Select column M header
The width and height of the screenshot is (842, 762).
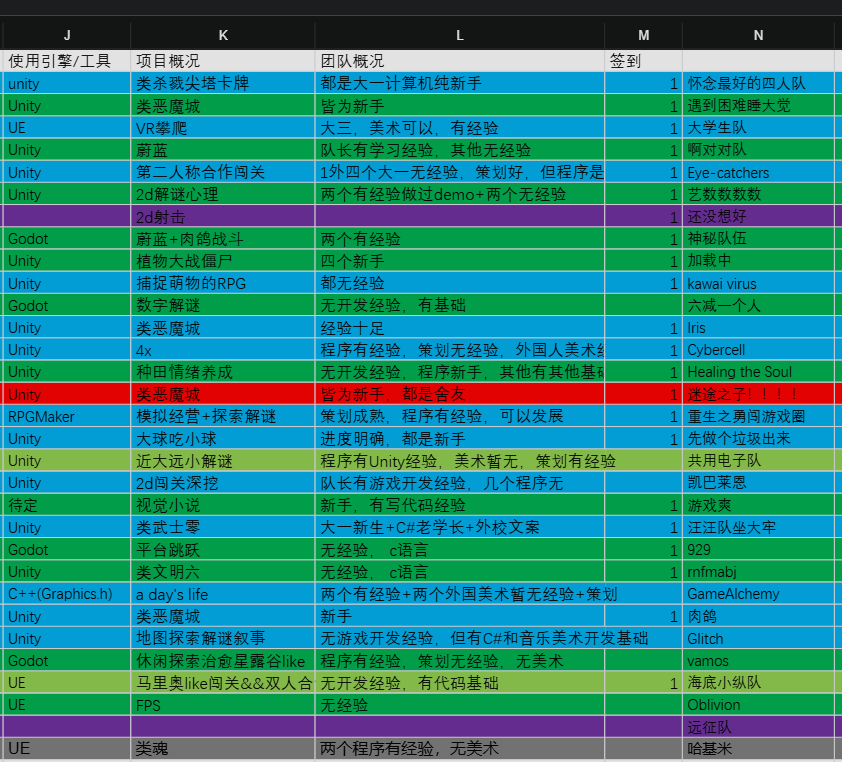point(643,35)
